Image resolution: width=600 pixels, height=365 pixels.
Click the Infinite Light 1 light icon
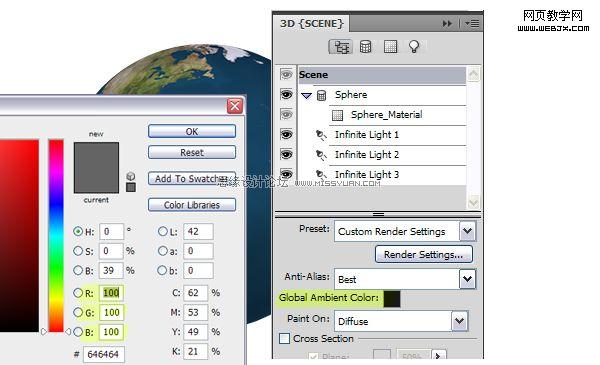click(x=321, y=135)
